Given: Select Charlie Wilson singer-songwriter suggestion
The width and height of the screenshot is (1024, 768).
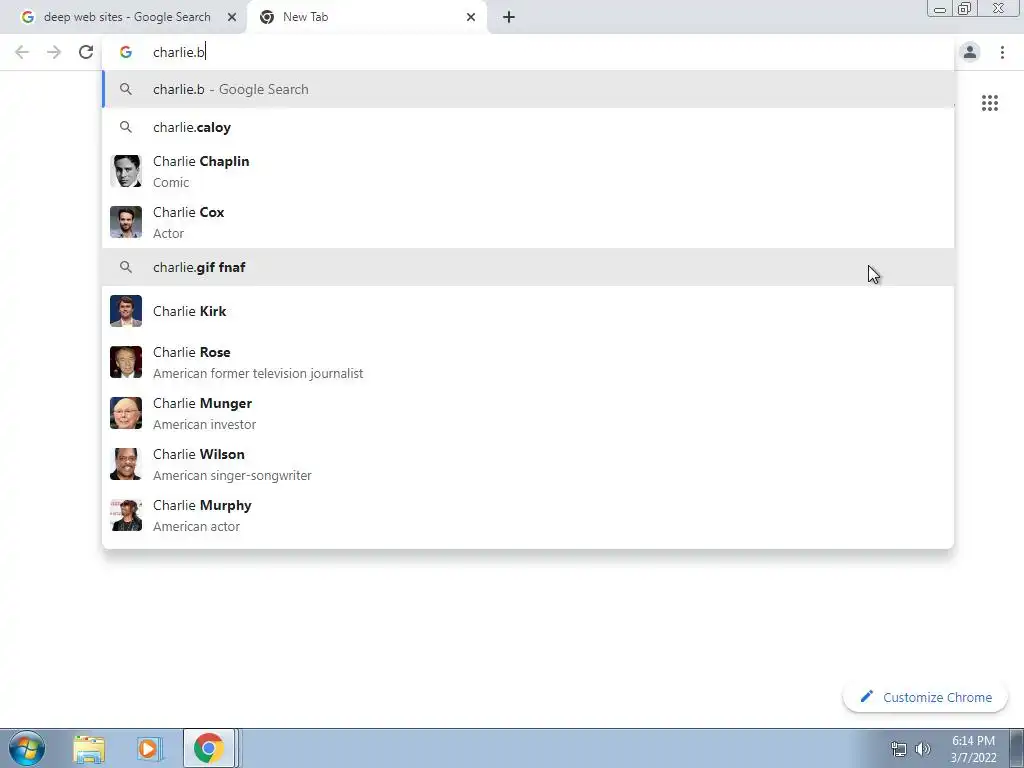Looking at the screenshot, I should 528,464.
